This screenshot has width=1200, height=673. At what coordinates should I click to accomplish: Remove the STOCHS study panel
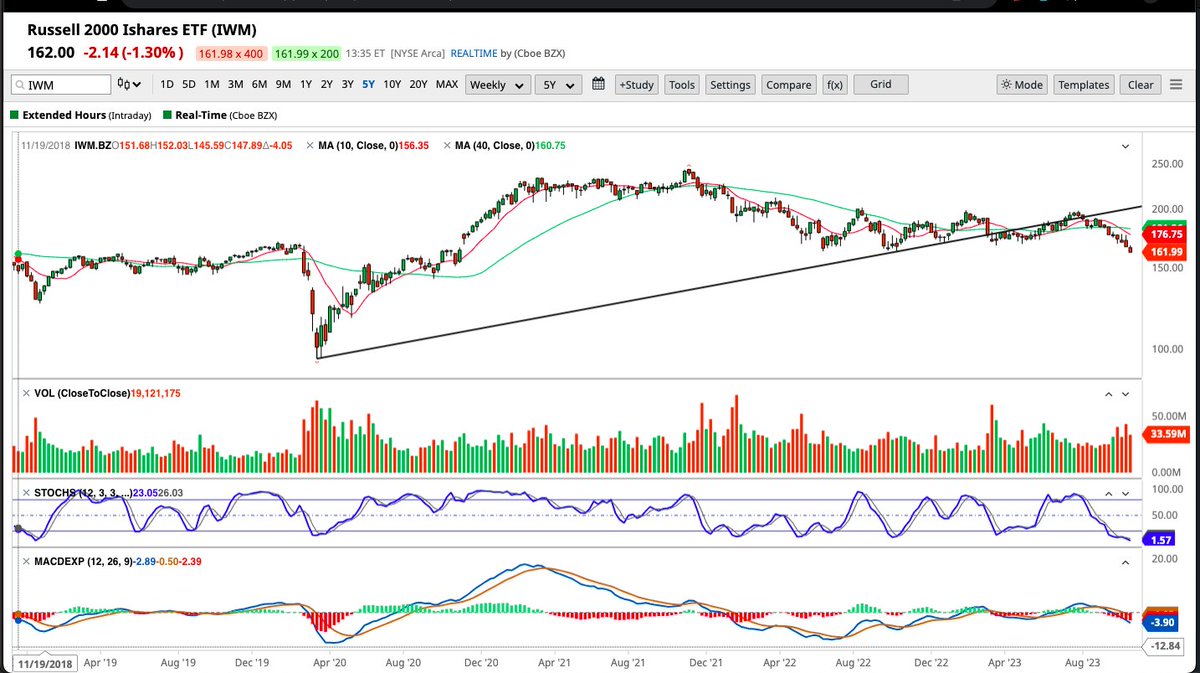pos(26,493)
